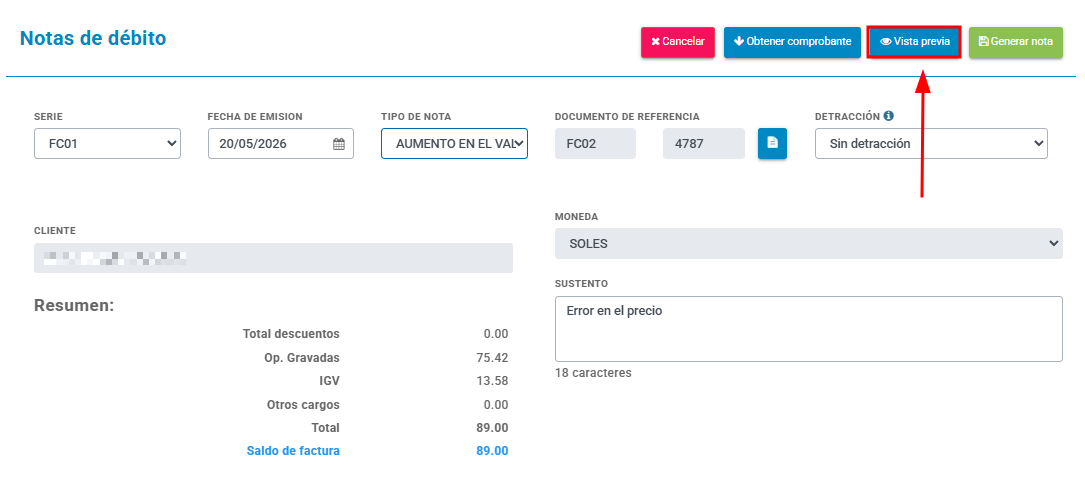Click the Notas de débito heading

click(x=93, y=38)
